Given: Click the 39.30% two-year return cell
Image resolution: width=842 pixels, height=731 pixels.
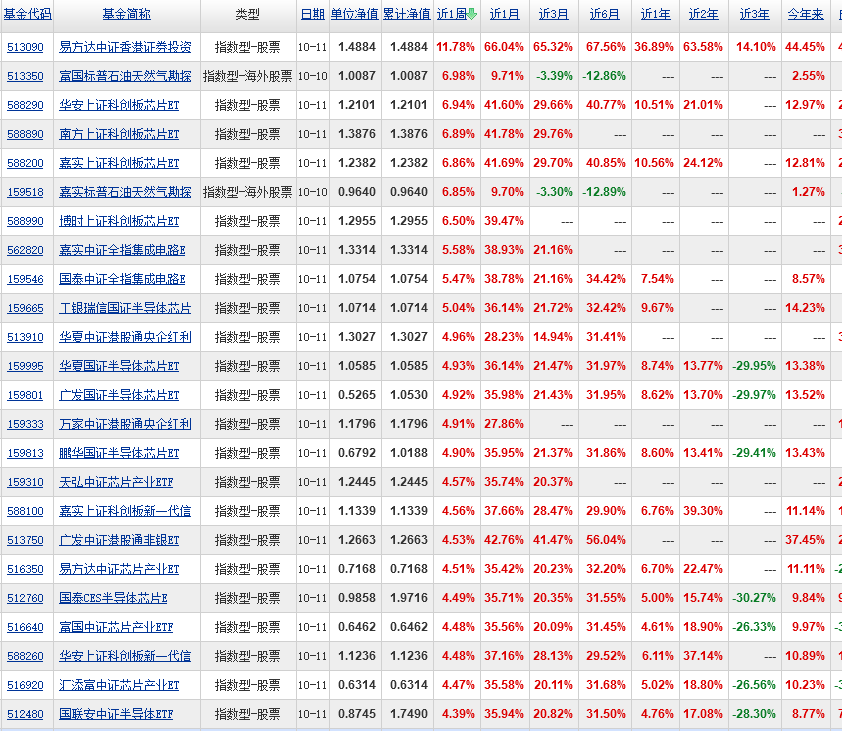Looking at the screenshot, I should 703,511.
